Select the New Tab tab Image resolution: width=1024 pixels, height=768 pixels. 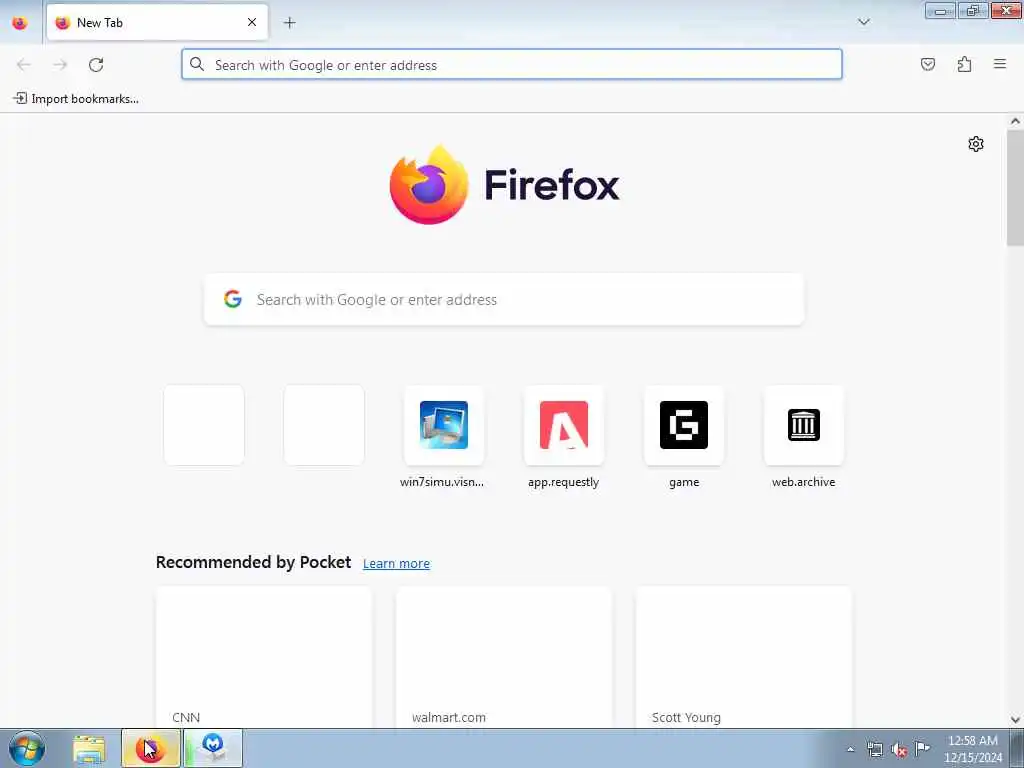coord(157,22)
